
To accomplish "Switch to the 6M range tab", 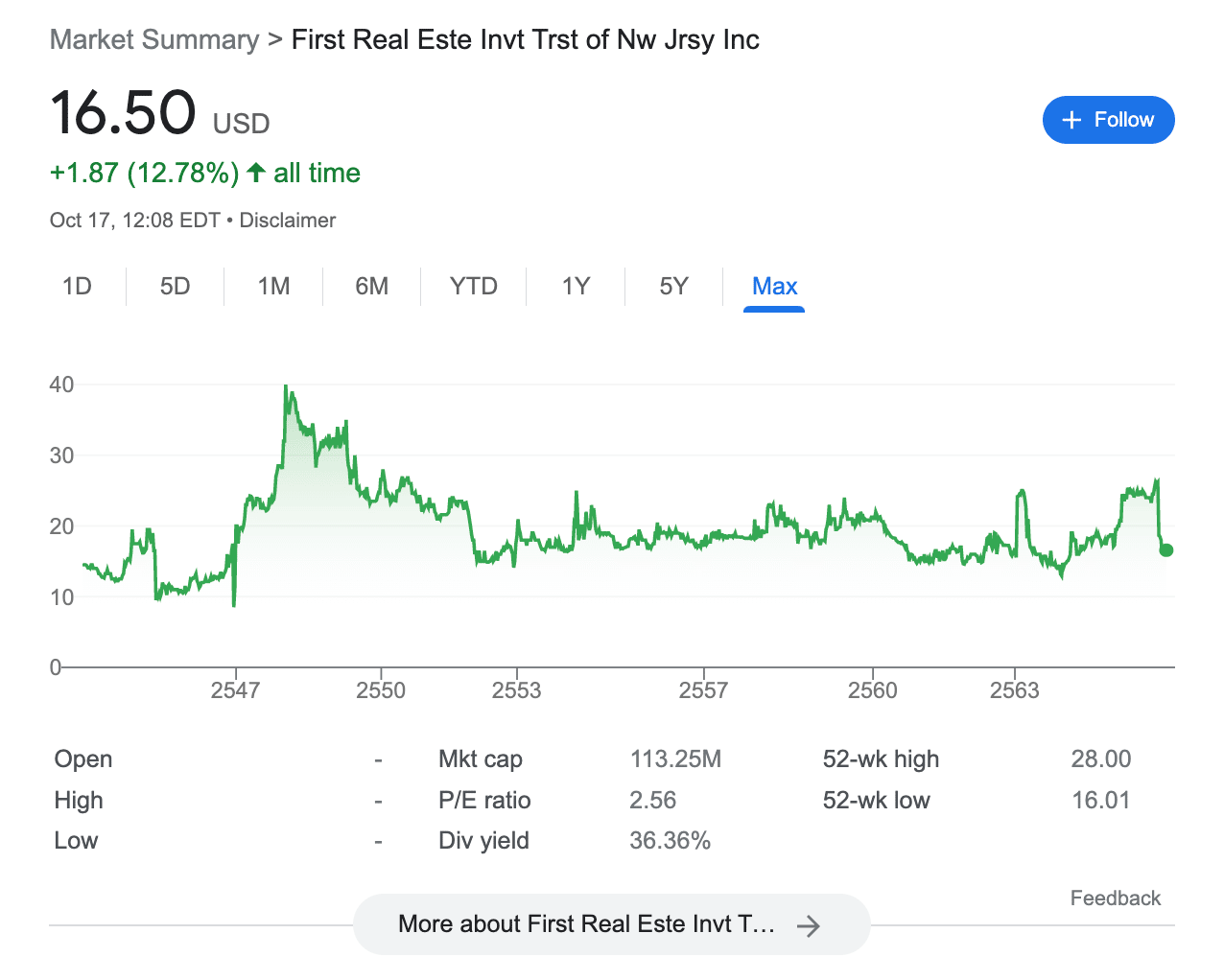I will (371, 287).
